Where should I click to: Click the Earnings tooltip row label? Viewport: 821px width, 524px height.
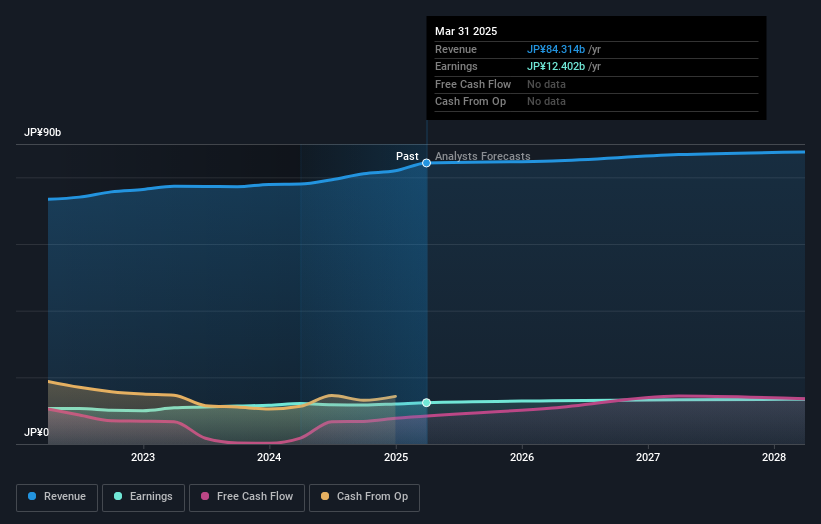[456, 66]
